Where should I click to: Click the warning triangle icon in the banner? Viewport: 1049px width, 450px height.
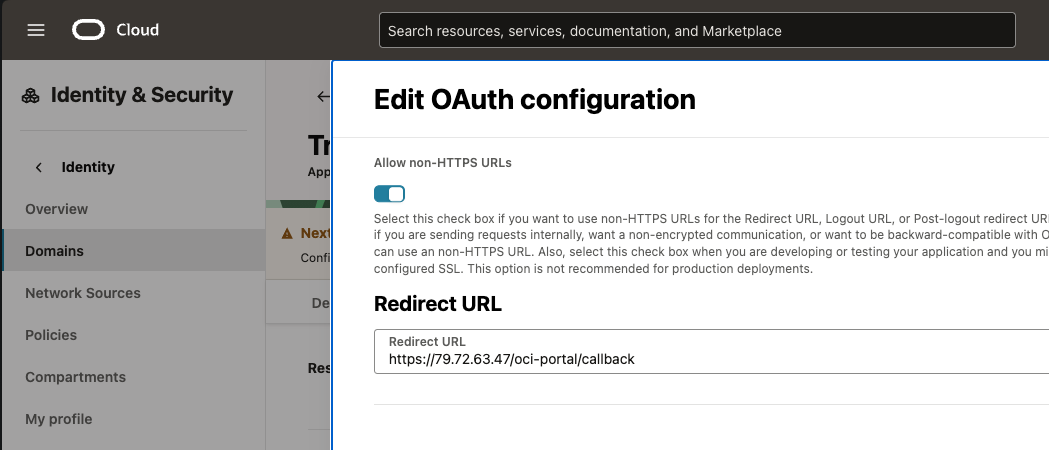tap(288, 233)
